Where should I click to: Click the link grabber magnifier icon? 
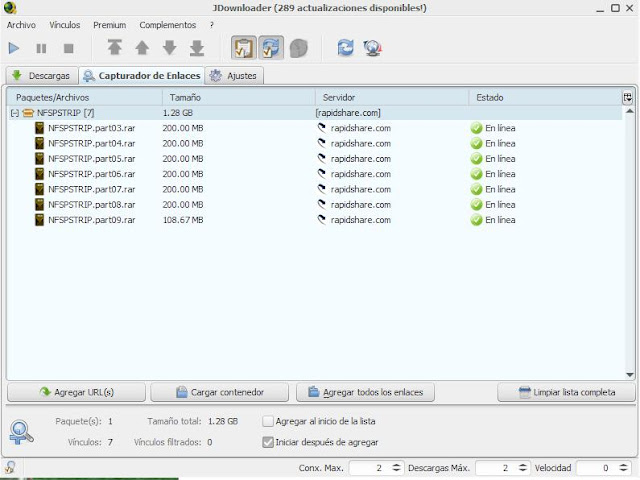point(20,432)
